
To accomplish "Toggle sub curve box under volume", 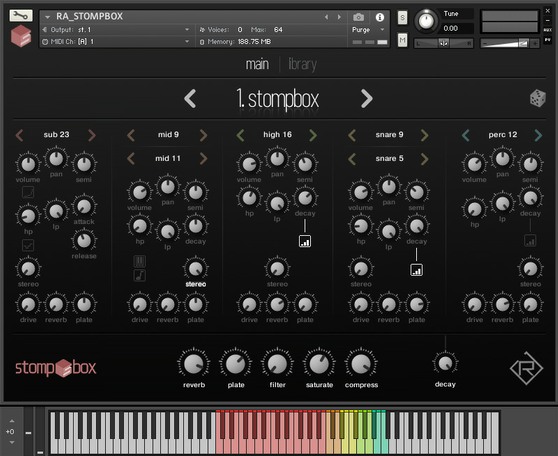I will click(28, 192).
